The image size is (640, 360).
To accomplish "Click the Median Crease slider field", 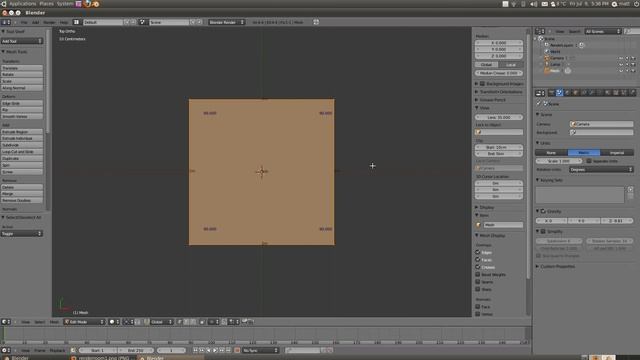I will pyautogui.click(x=499, y=73).
